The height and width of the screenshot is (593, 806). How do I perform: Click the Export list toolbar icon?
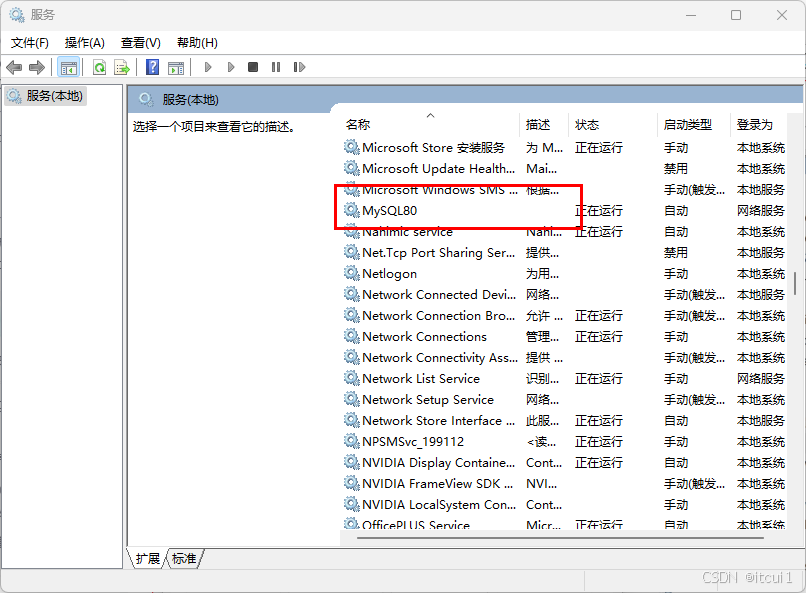tap(122, 67)
